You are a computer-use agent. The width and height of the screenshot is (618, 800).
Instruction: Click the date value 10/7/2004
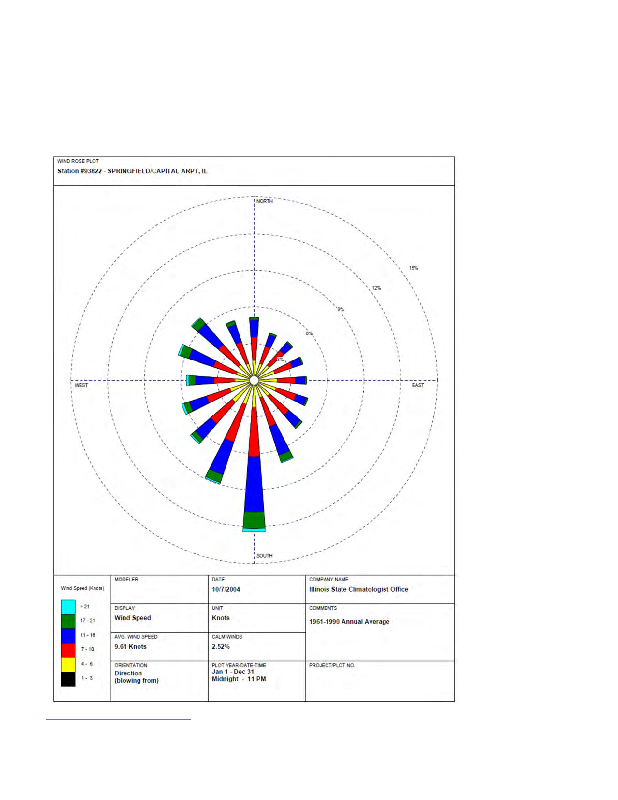226,589
